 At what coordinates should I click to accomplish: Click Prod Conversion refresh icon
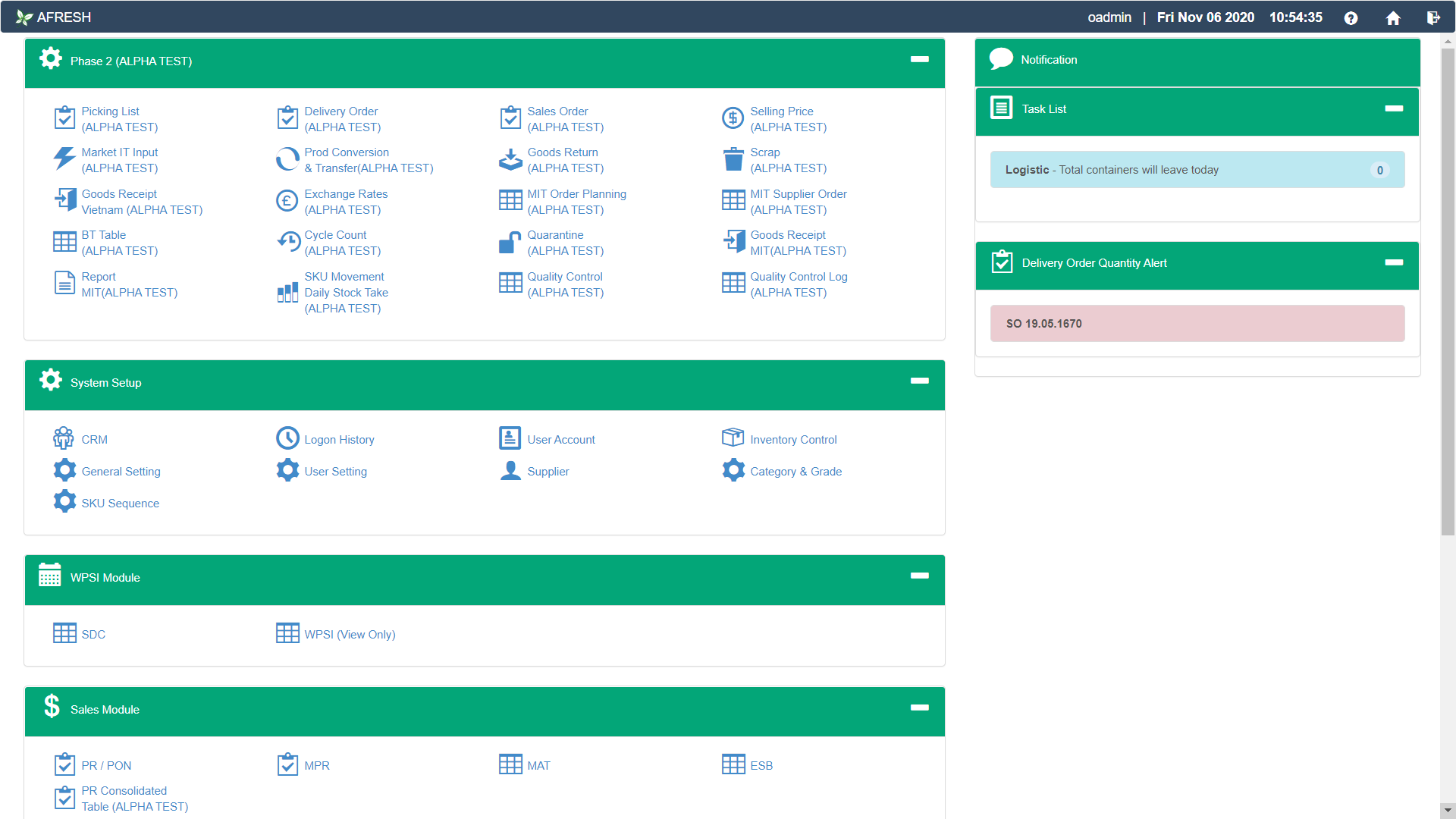tap(287, 158)
